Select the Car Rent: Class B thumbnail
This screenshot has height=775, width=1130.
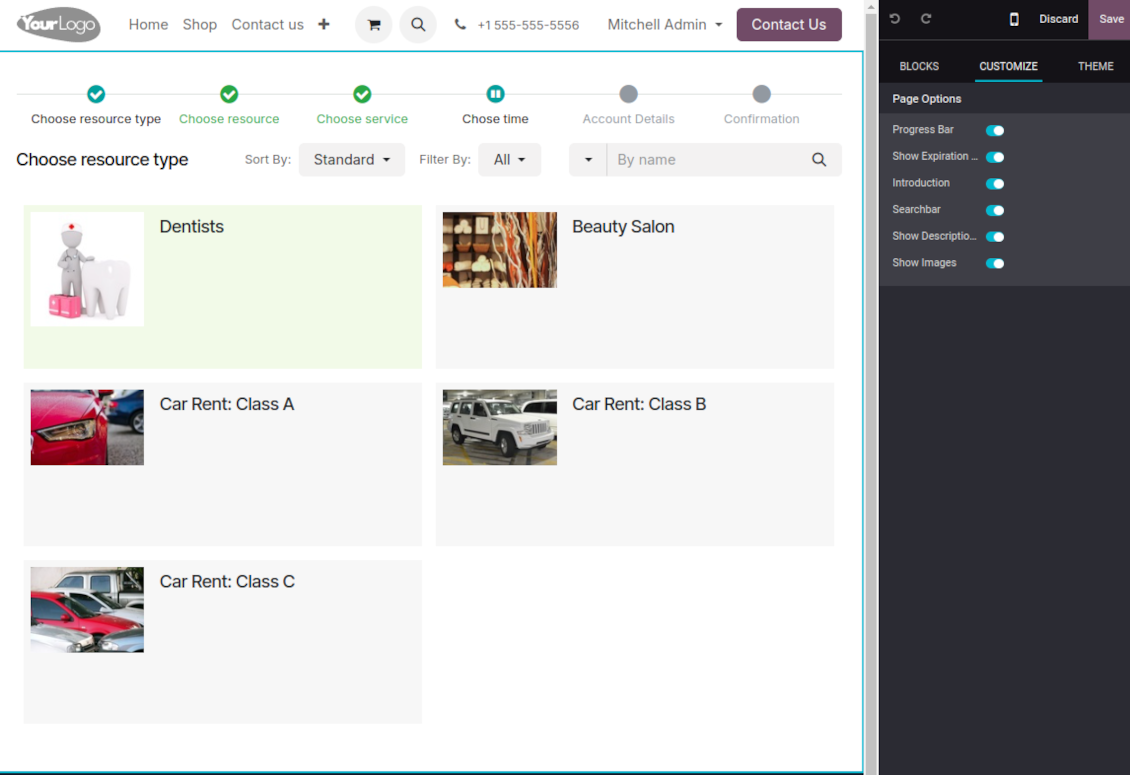tap(500, 427)
